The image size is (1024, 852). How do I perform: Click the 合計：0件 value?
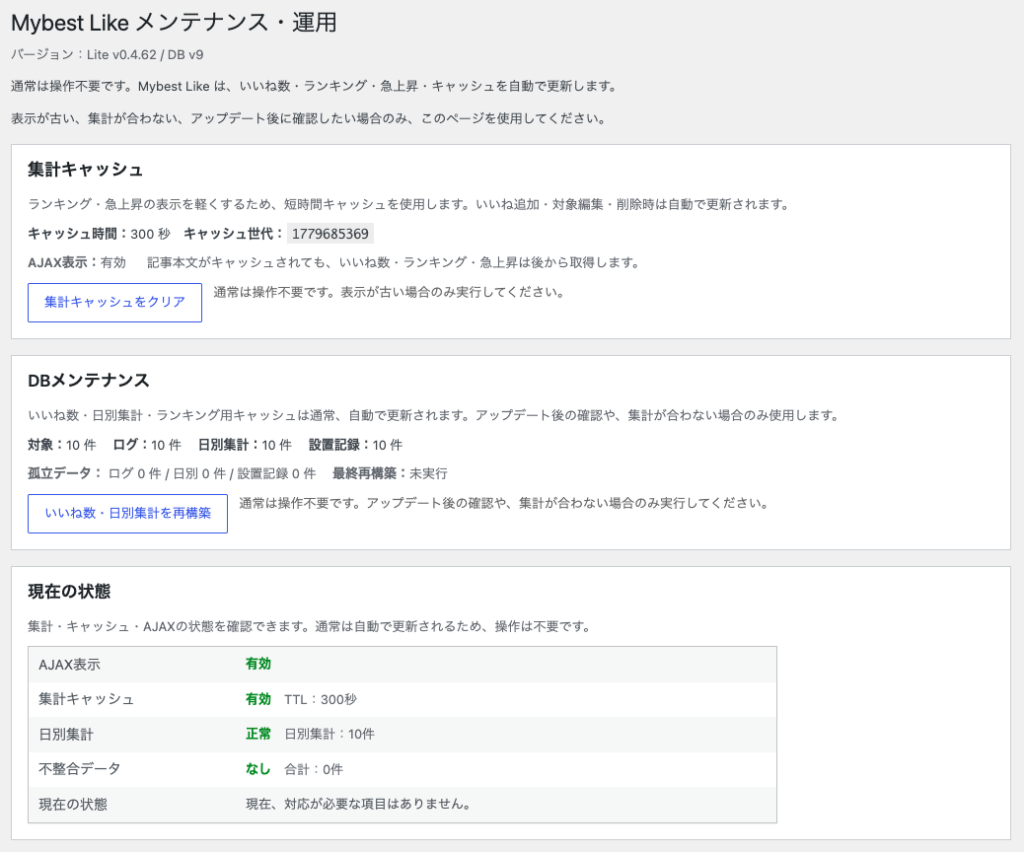[313, 770]
